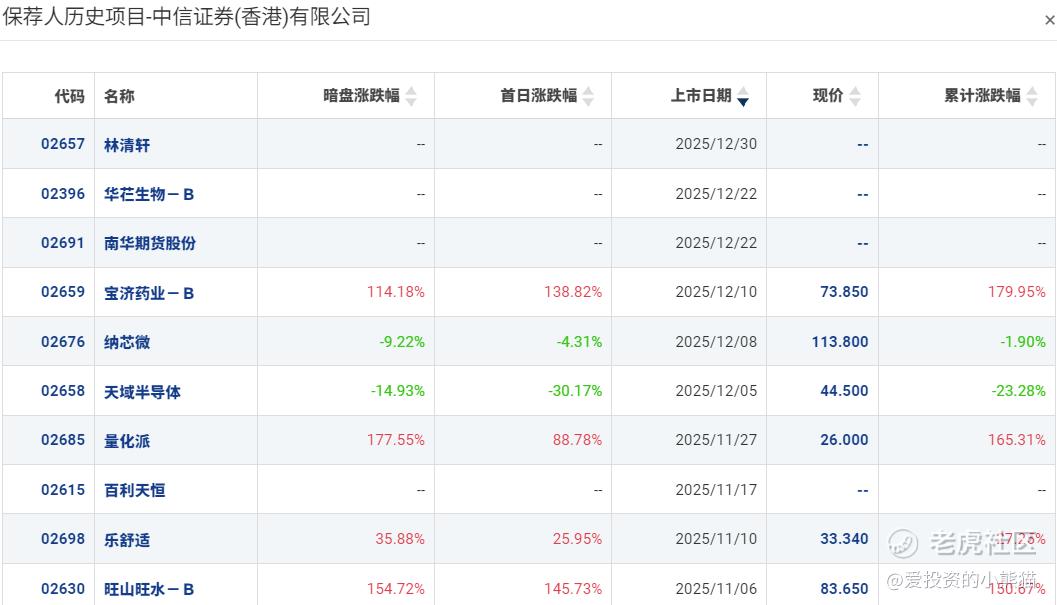Select cumulative change -23.28%

point(1019,391)
